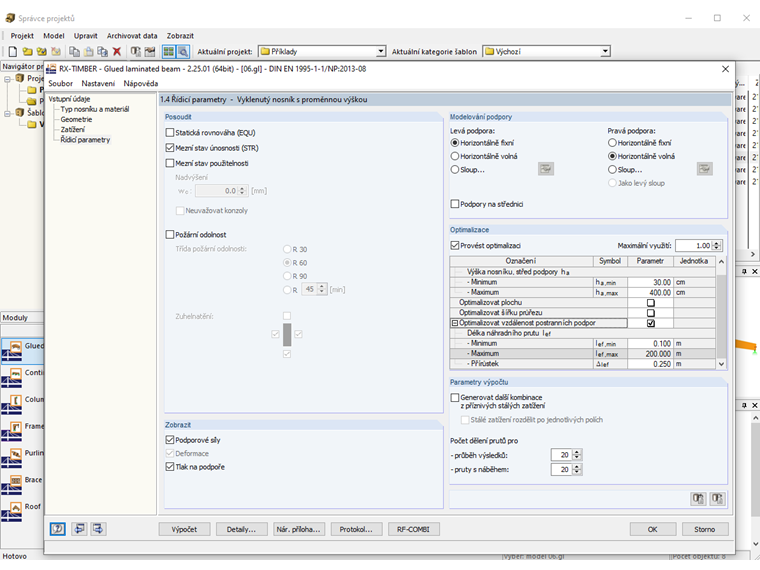Open Aktuální kategorie šablon dropdown

coord(605,51)
